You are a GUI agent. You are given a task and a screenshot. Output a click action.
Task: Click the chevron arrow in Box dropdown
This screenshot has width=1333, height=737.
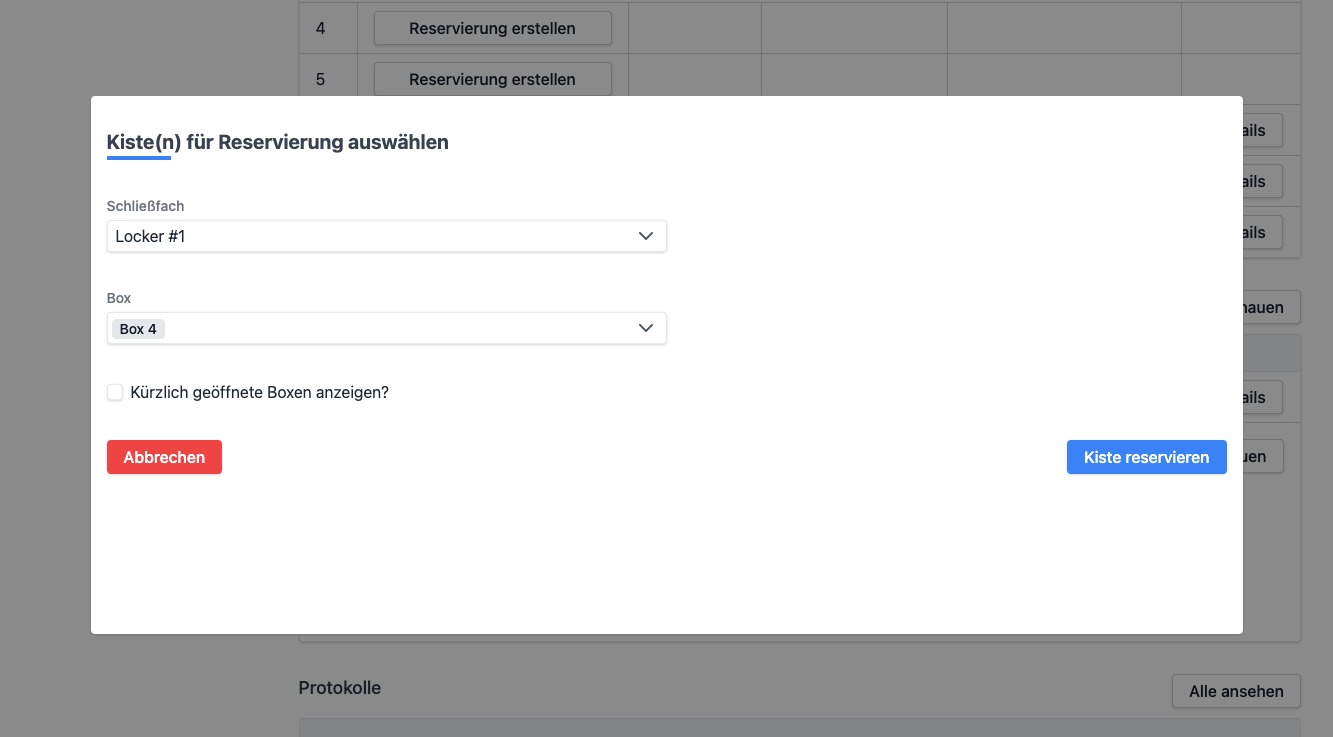(645, 328)
